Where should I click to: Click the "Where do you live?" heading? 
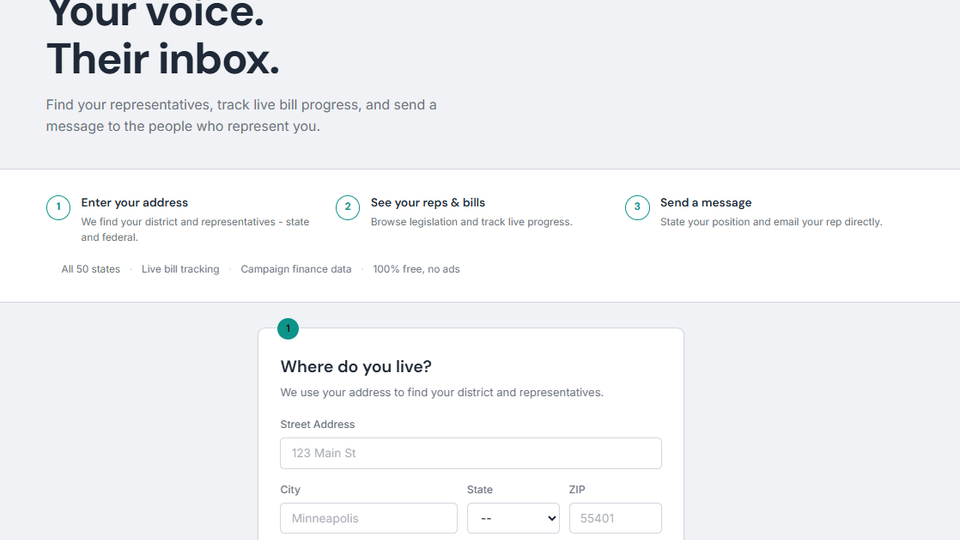[355, 367]
